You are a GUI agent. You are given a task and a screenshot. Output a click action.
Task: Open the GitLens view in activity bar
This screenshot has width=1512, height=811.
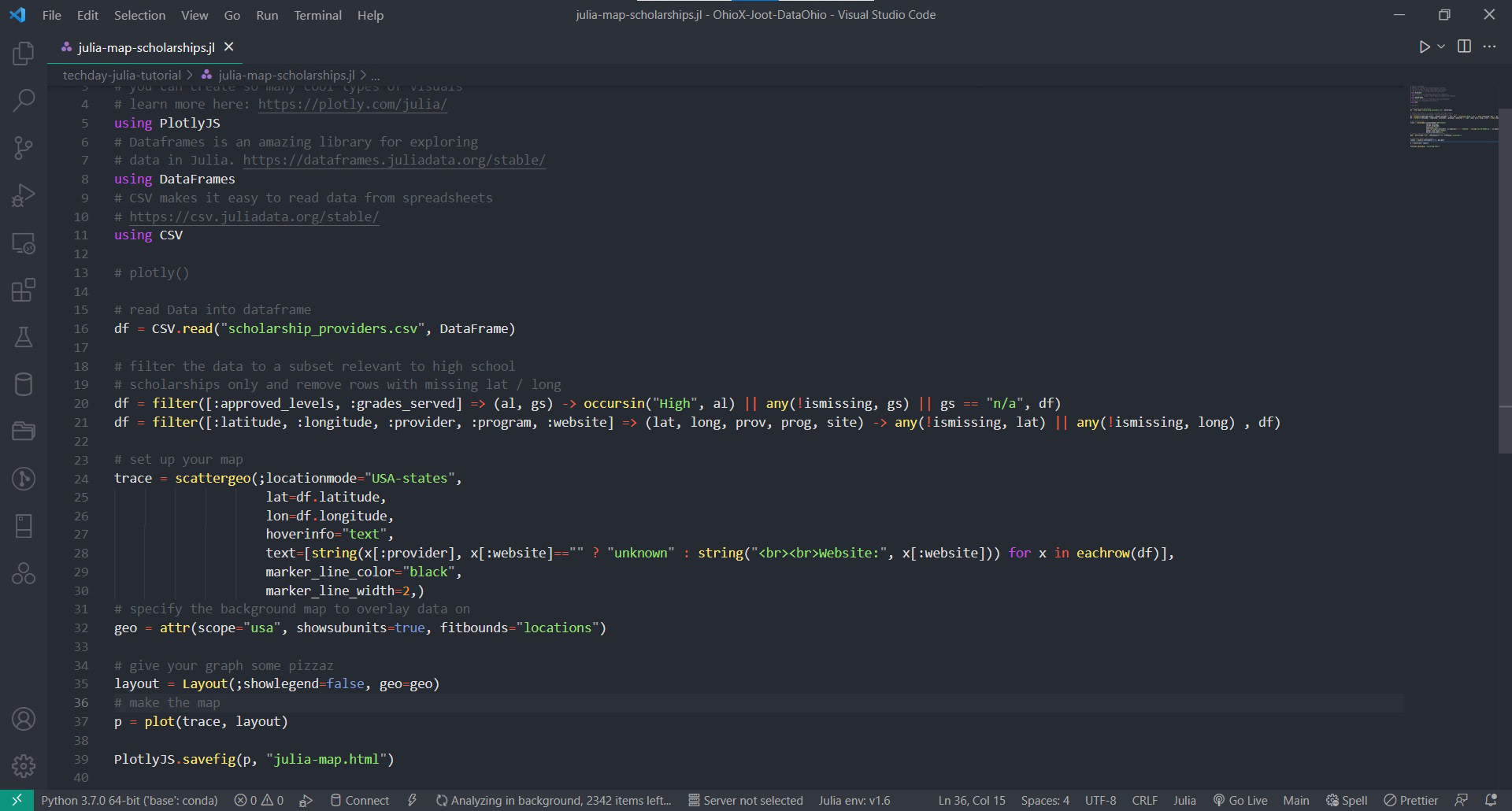[24, 479]
